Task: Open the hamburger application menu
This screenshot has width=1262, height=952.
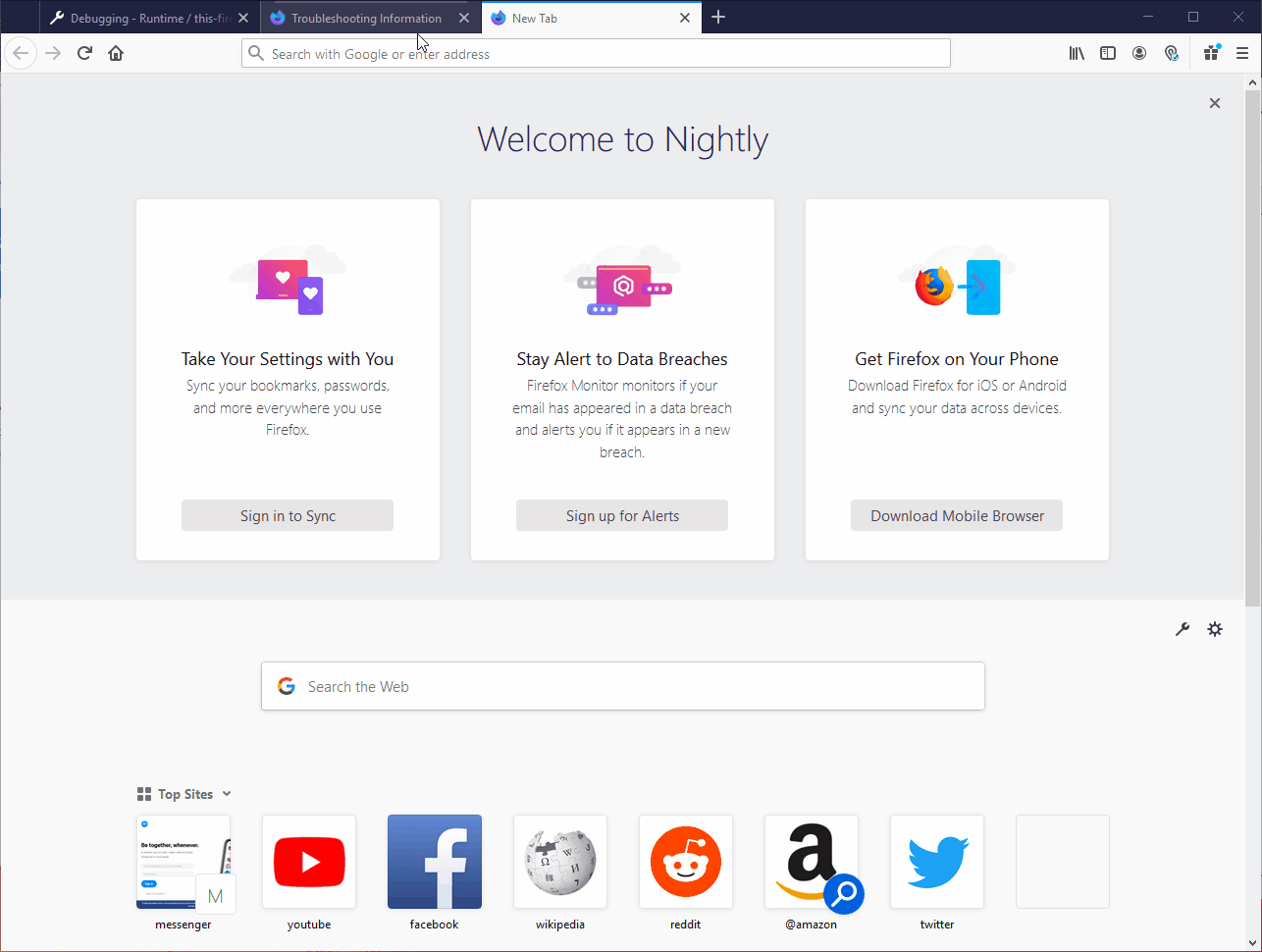Action: (1242, 53)
